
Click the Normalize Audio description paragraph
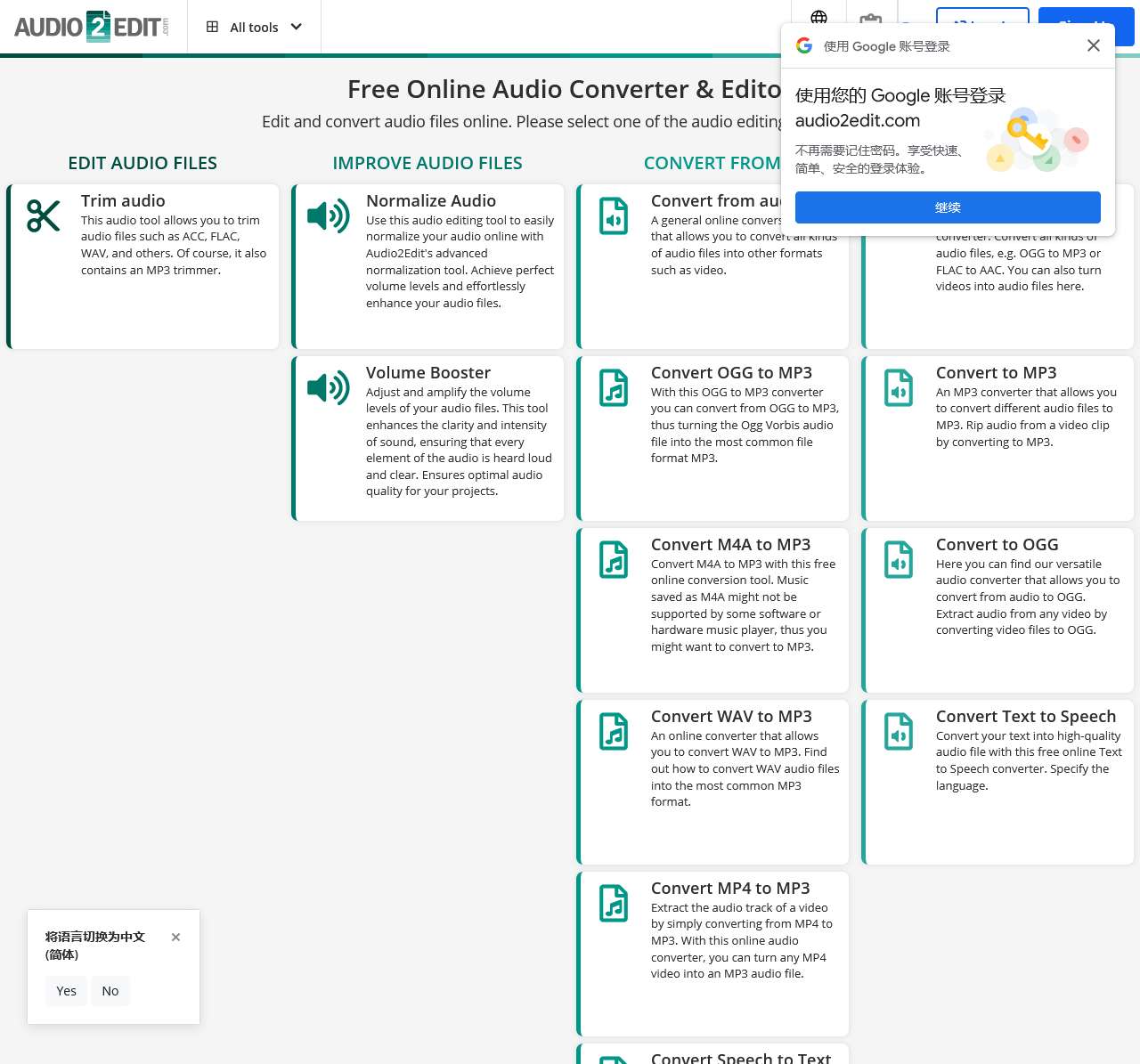(460, 262)
